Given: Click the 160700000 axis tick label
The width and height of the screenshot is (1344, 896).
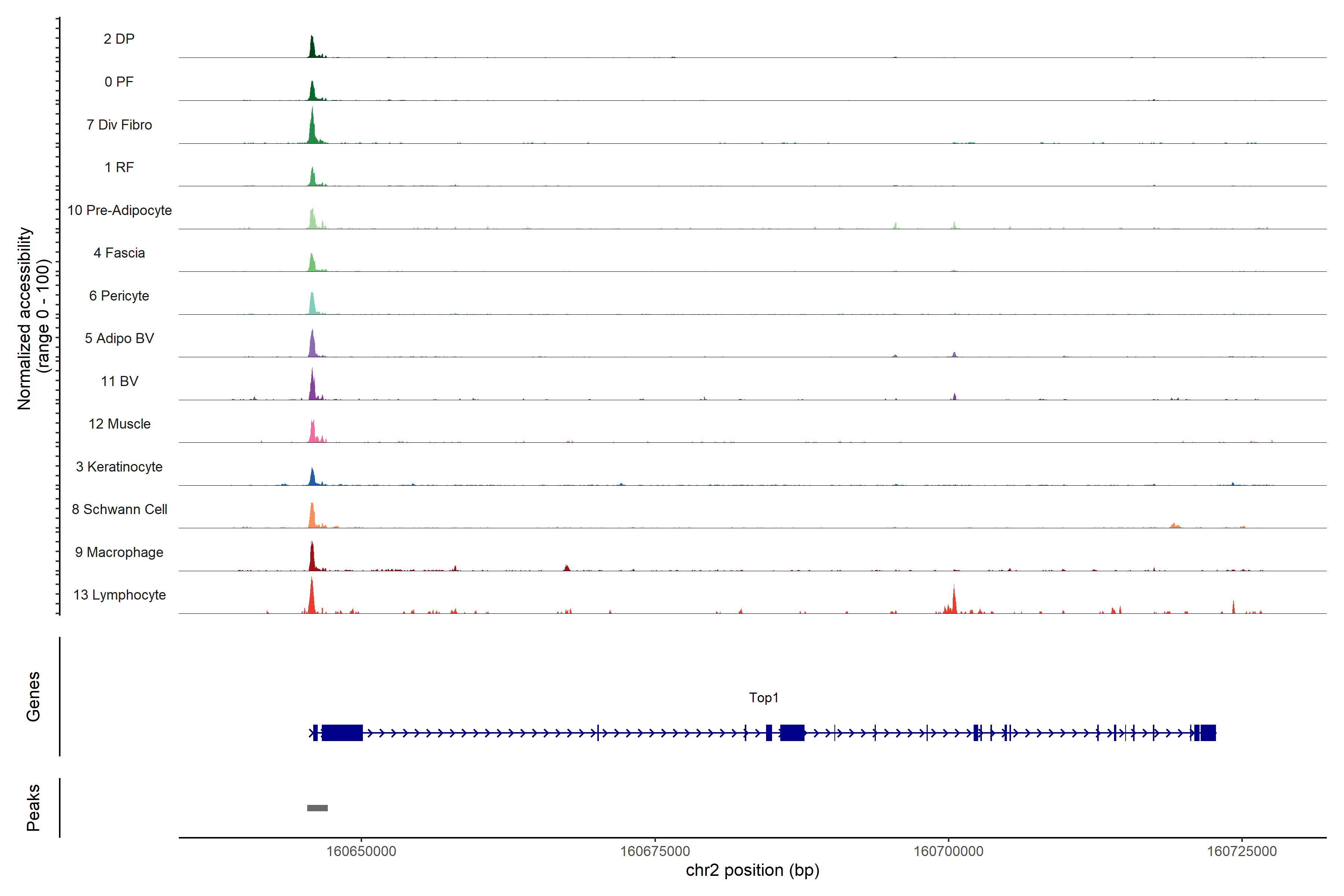Looking at the screenshot, I should click(x=949, y=852).
